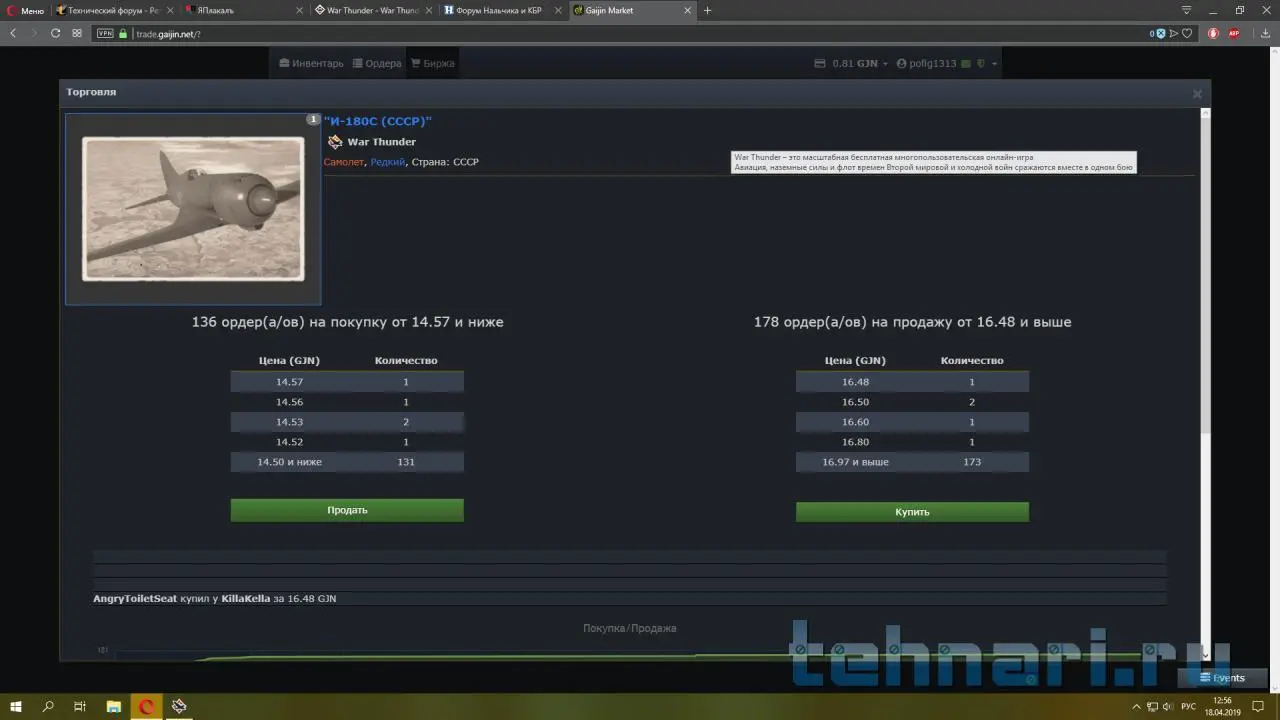Open the Speed Dial grid
The image size is (1280, 720).
click(77, 33)
